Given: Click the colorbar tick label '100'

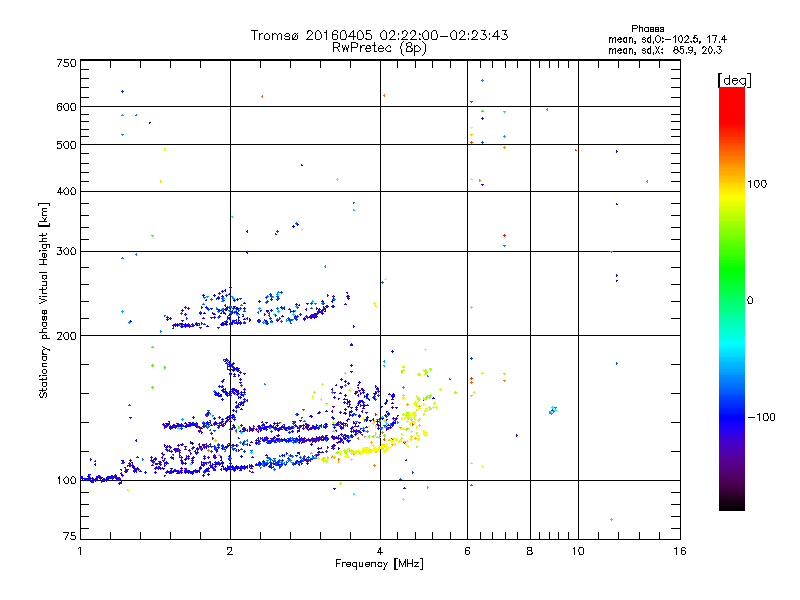Looking at the screenshot, I should (757, 184).
